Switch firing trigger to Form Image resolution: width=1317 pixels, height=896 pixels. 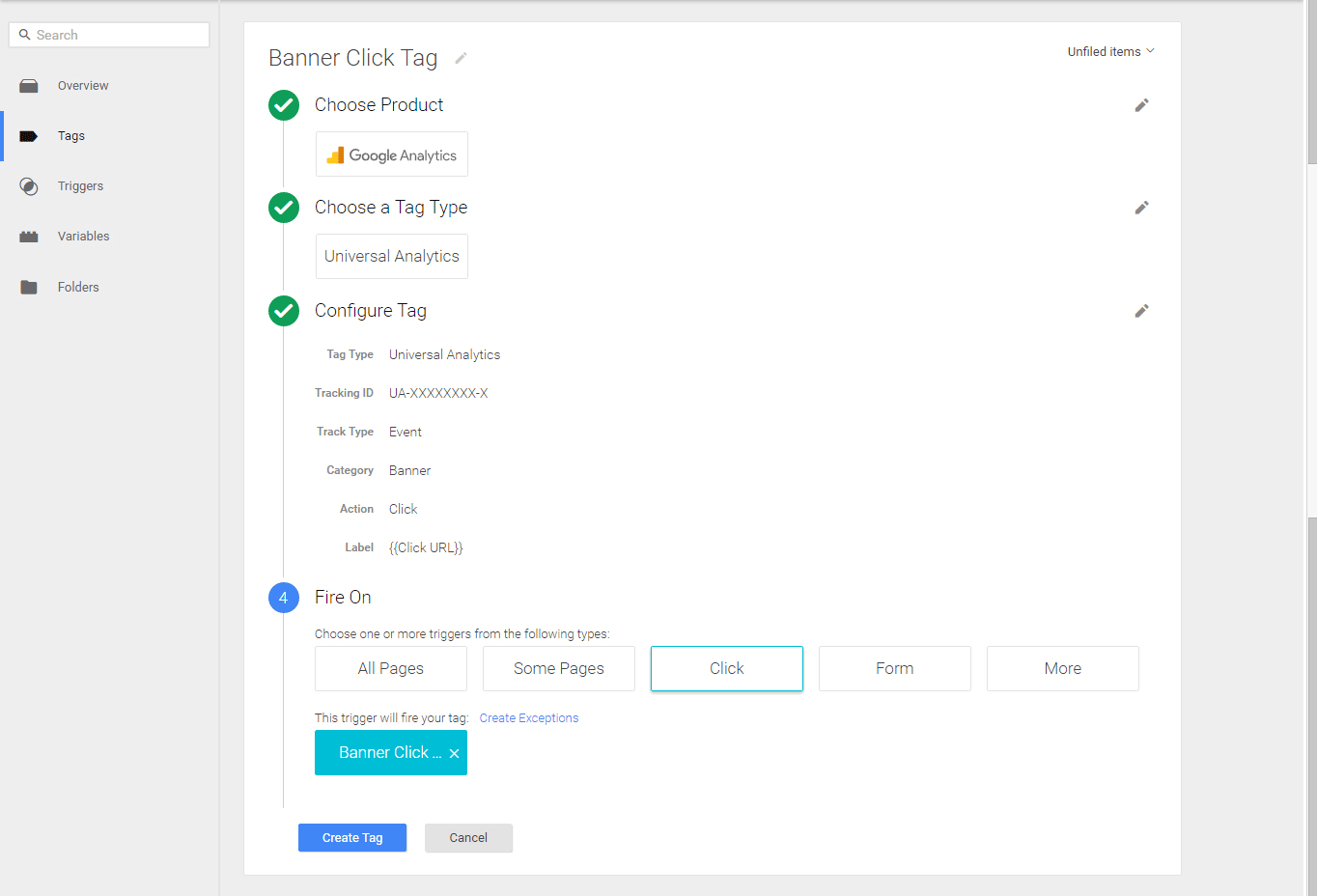894,668
